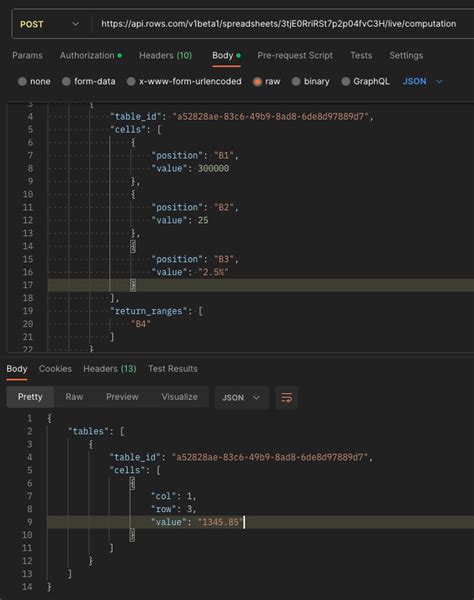Open the response Headers (13) tab
Image resolution: width=474 pixels, height=600 pixels.
pyautogui.click(x=110, y=369)
